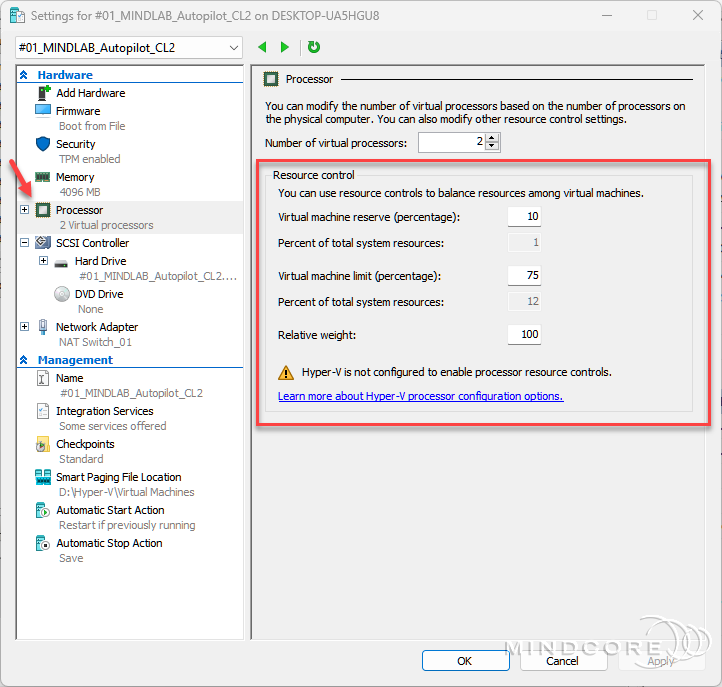This screenshot has width=722, height=687.
Task: Click the 'TPM enabled' text
Action: click(89, 159)
